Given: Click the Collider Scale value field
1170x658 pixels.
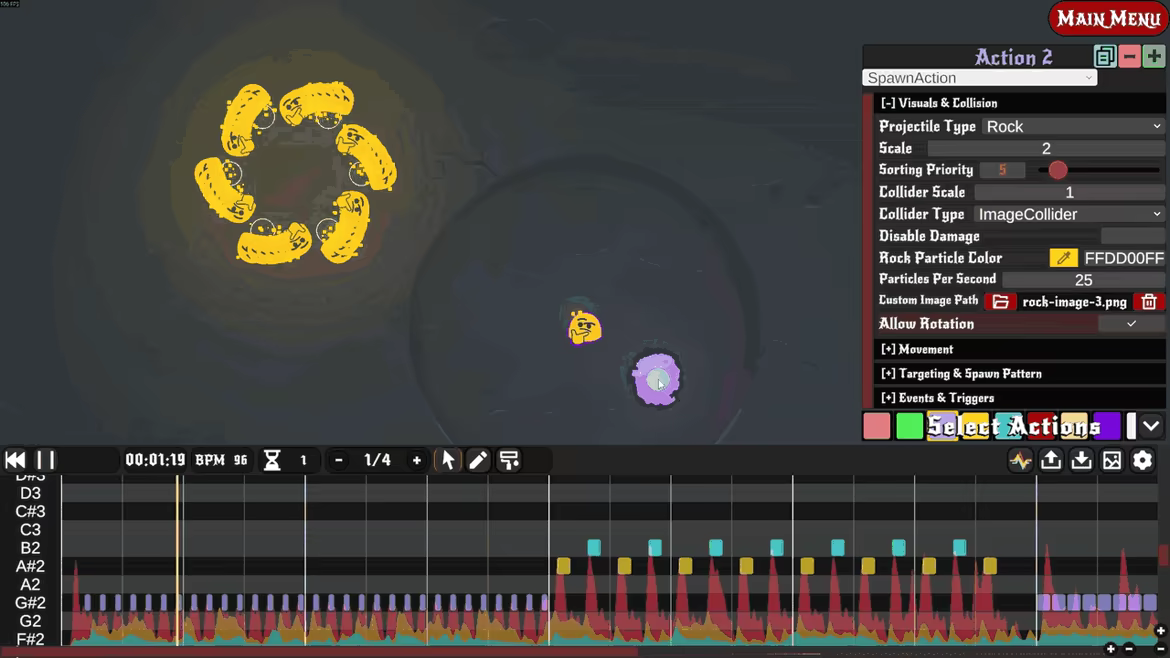Looking at the screenshot, I should tap(1069, 192).
